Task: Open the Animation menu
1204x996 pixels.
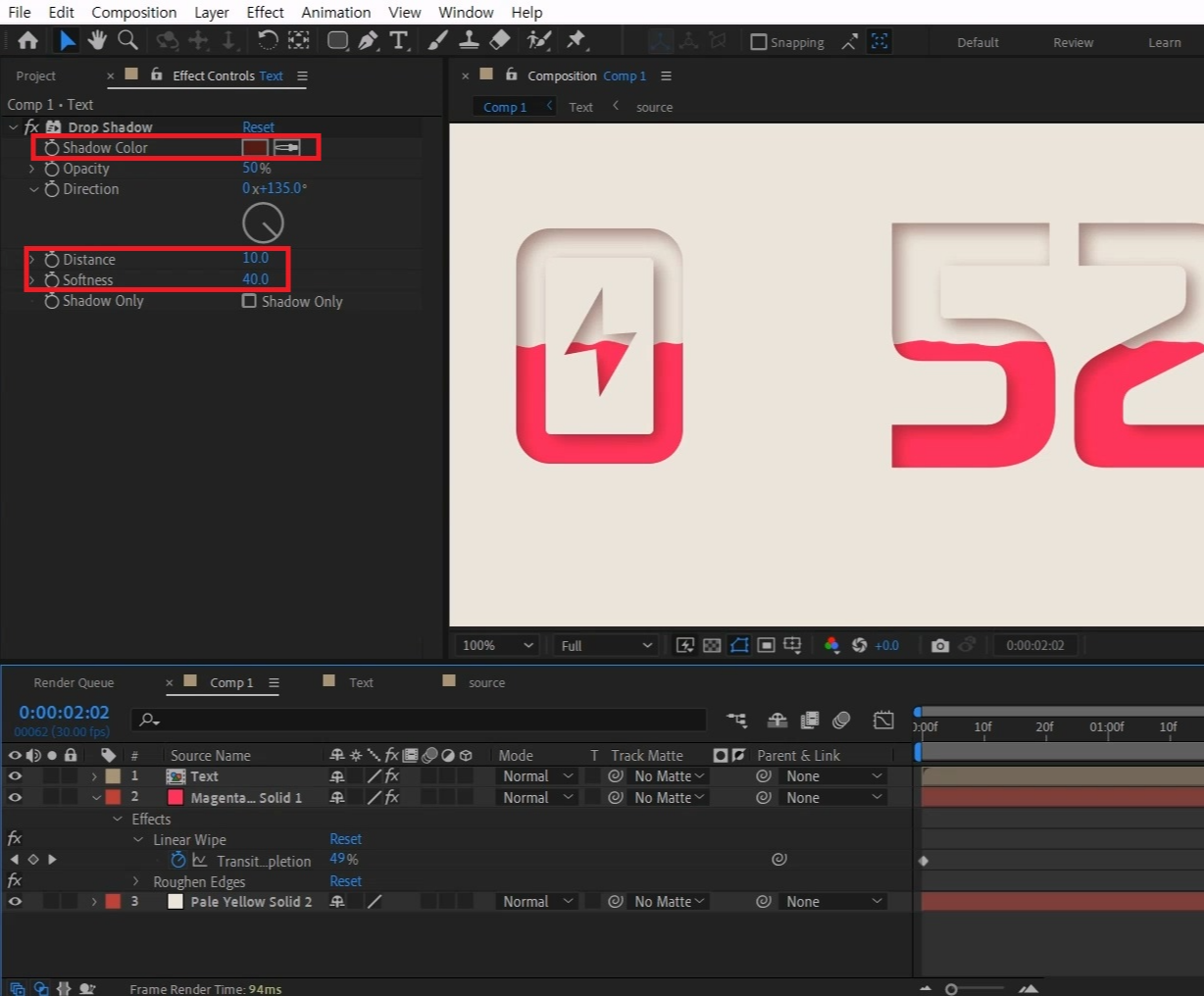Action: coord(336,12)
